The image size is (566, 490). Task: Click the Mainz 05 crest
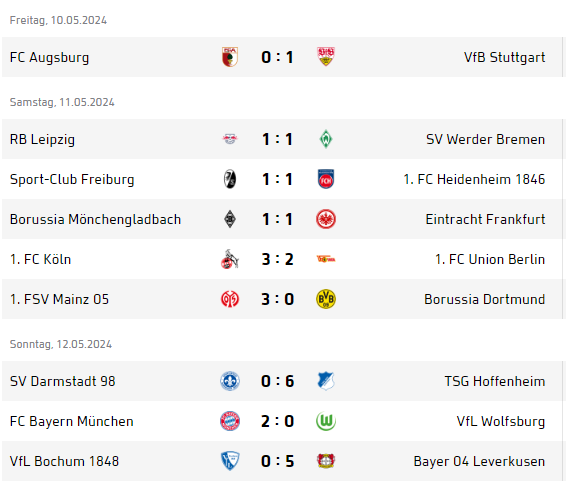click(x=230, y=299)
